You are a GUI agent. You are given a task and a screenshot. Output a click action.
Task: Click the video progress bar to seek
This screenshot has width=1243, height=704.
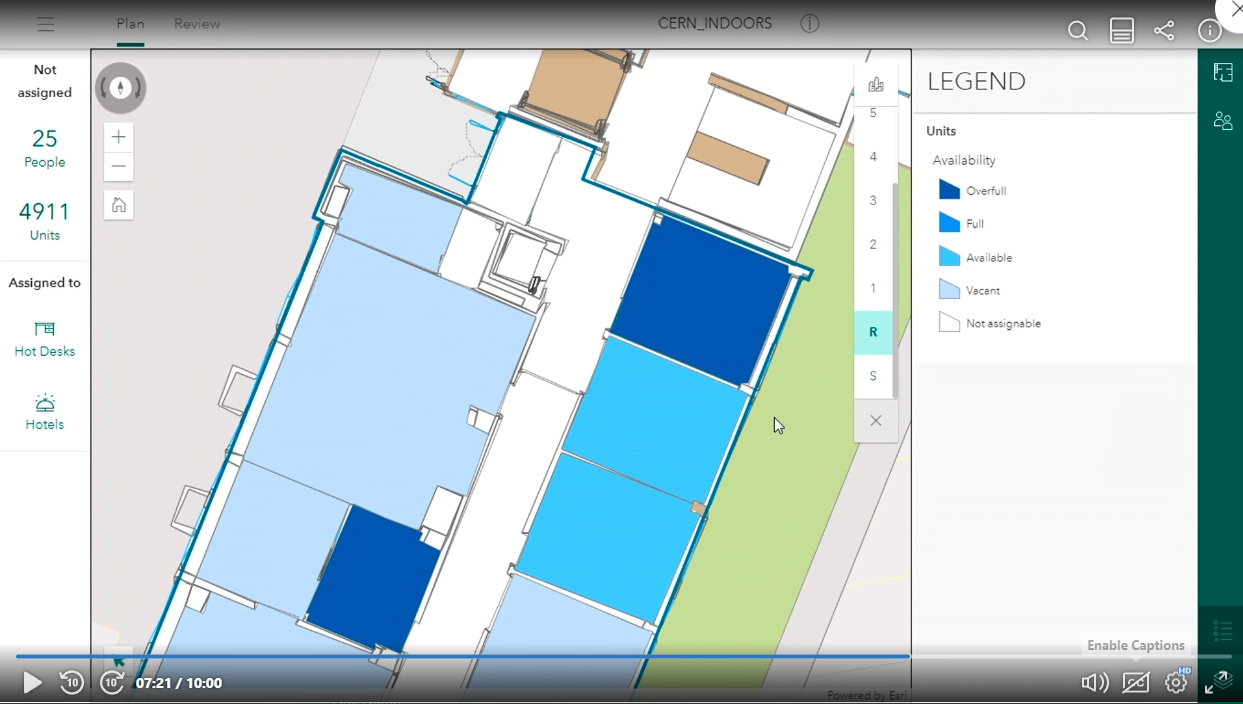[500, 658]
